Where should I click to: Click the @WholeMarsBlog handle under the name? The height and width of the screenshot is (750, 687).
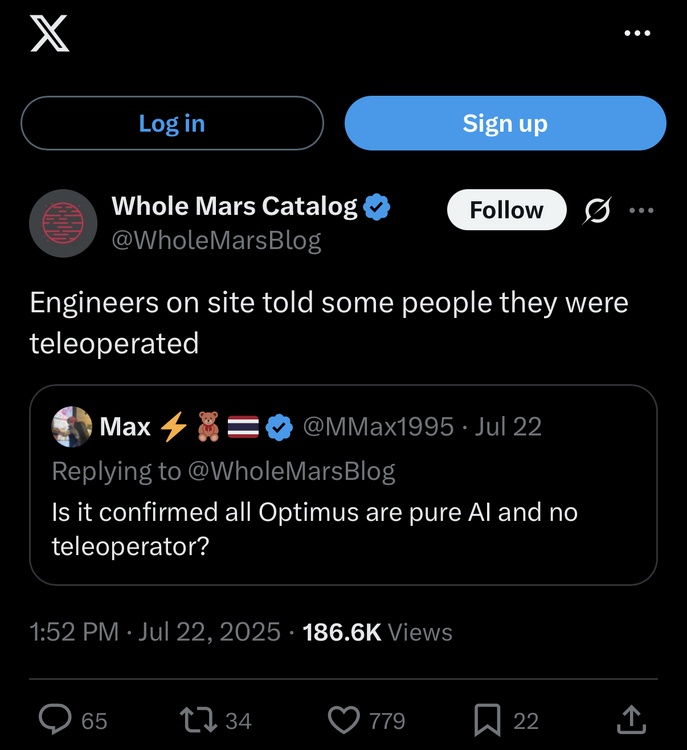(216, 241)
